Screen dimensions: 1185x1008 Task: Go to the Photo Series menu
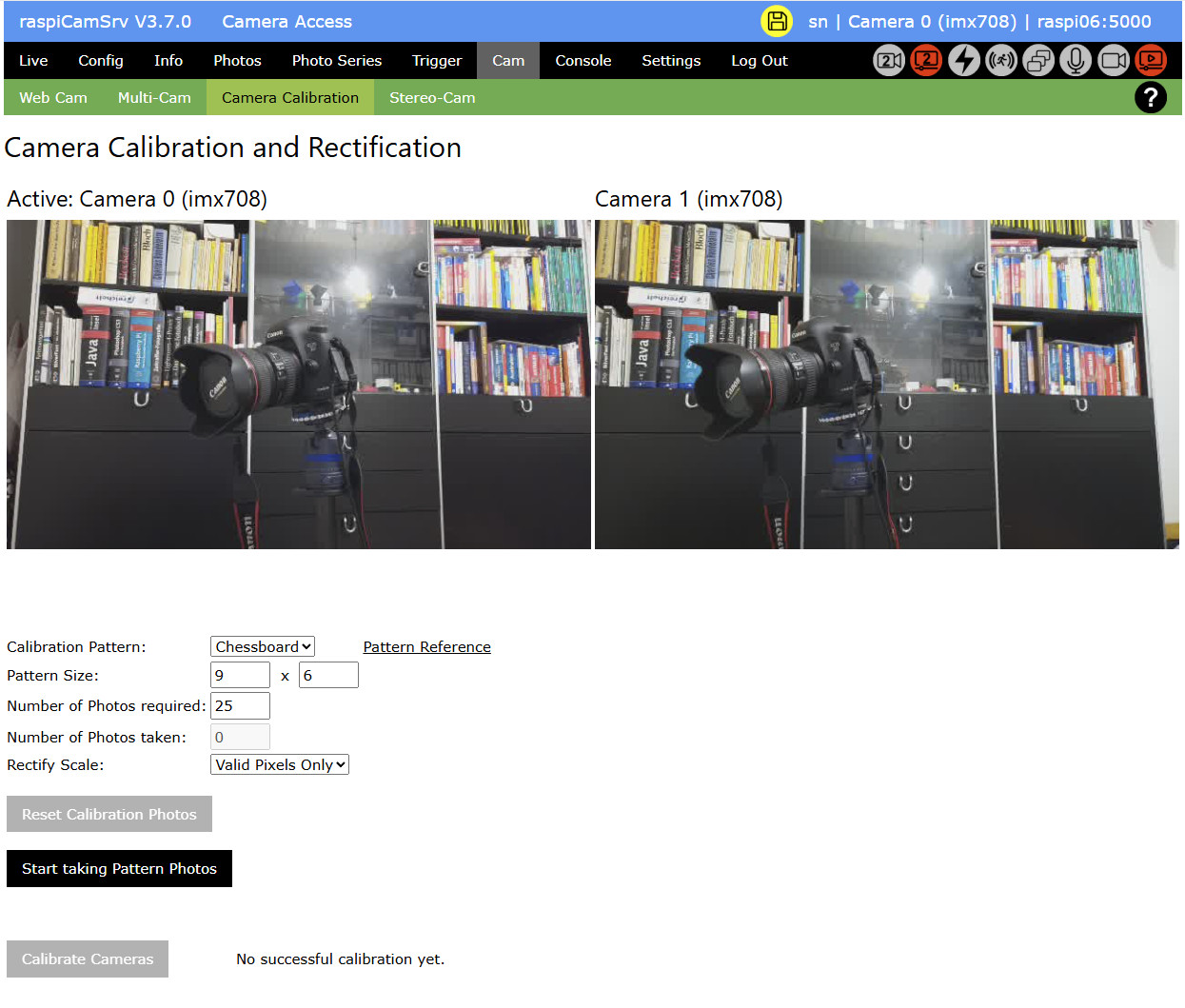coord(336,60)
